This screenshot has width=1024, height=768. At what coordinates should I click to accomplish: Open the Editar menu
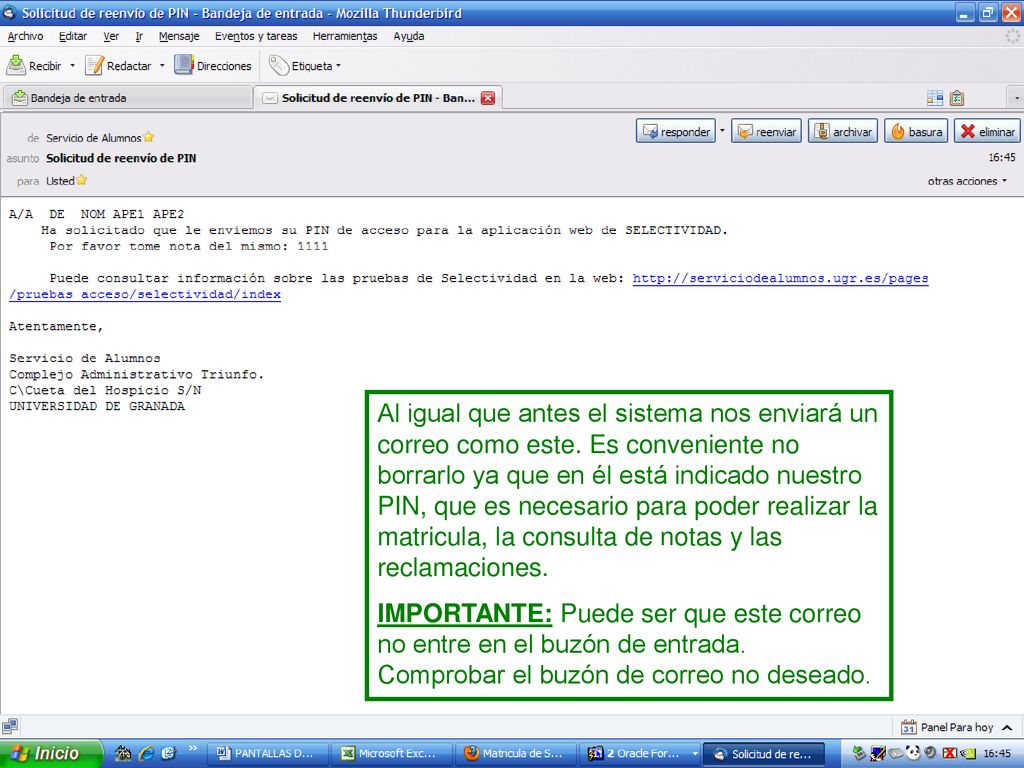coord(72,36)
